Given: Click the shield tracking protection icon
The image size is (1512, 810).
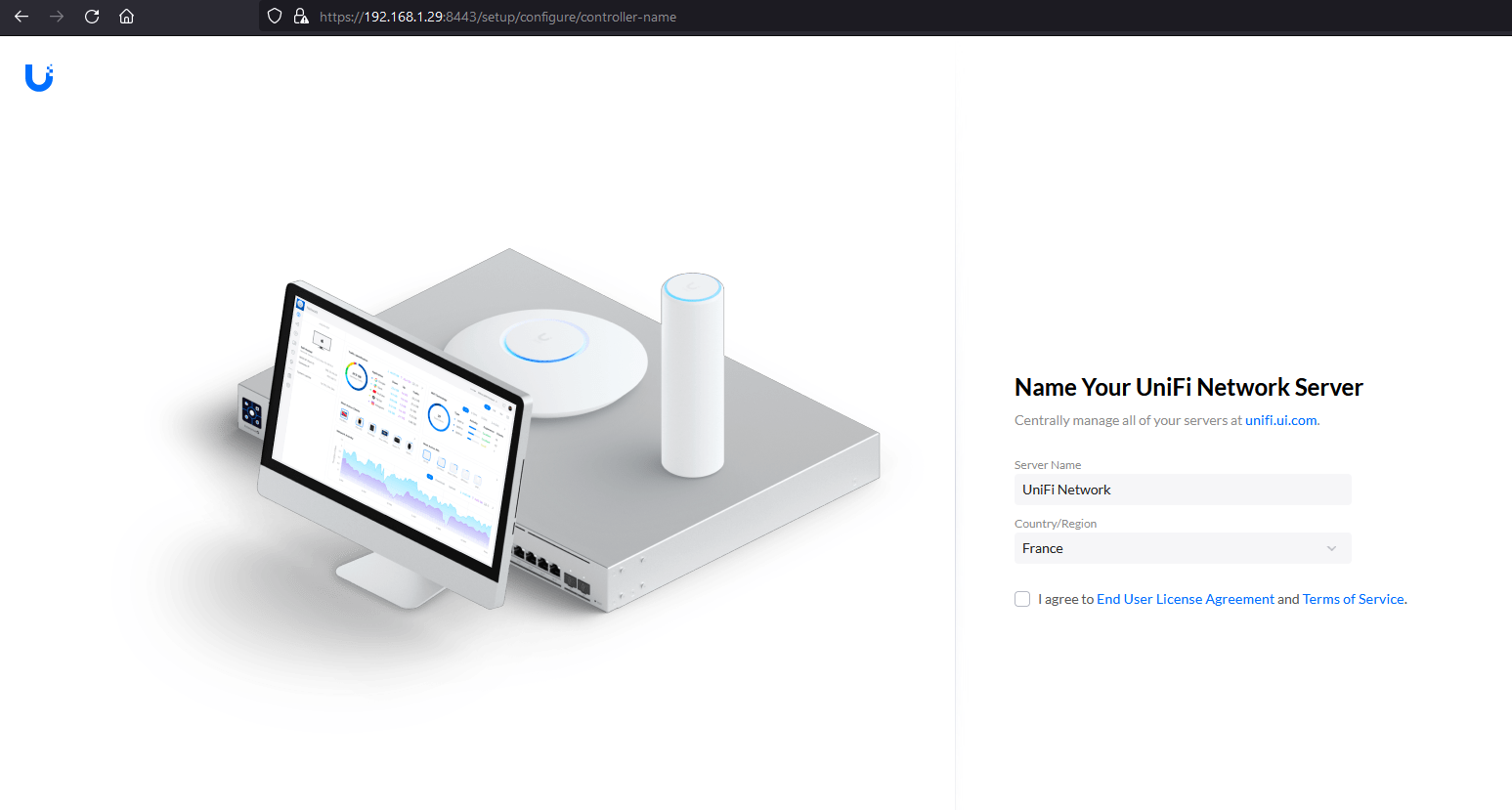Looking at the screenshot, I should coord(275,17).
